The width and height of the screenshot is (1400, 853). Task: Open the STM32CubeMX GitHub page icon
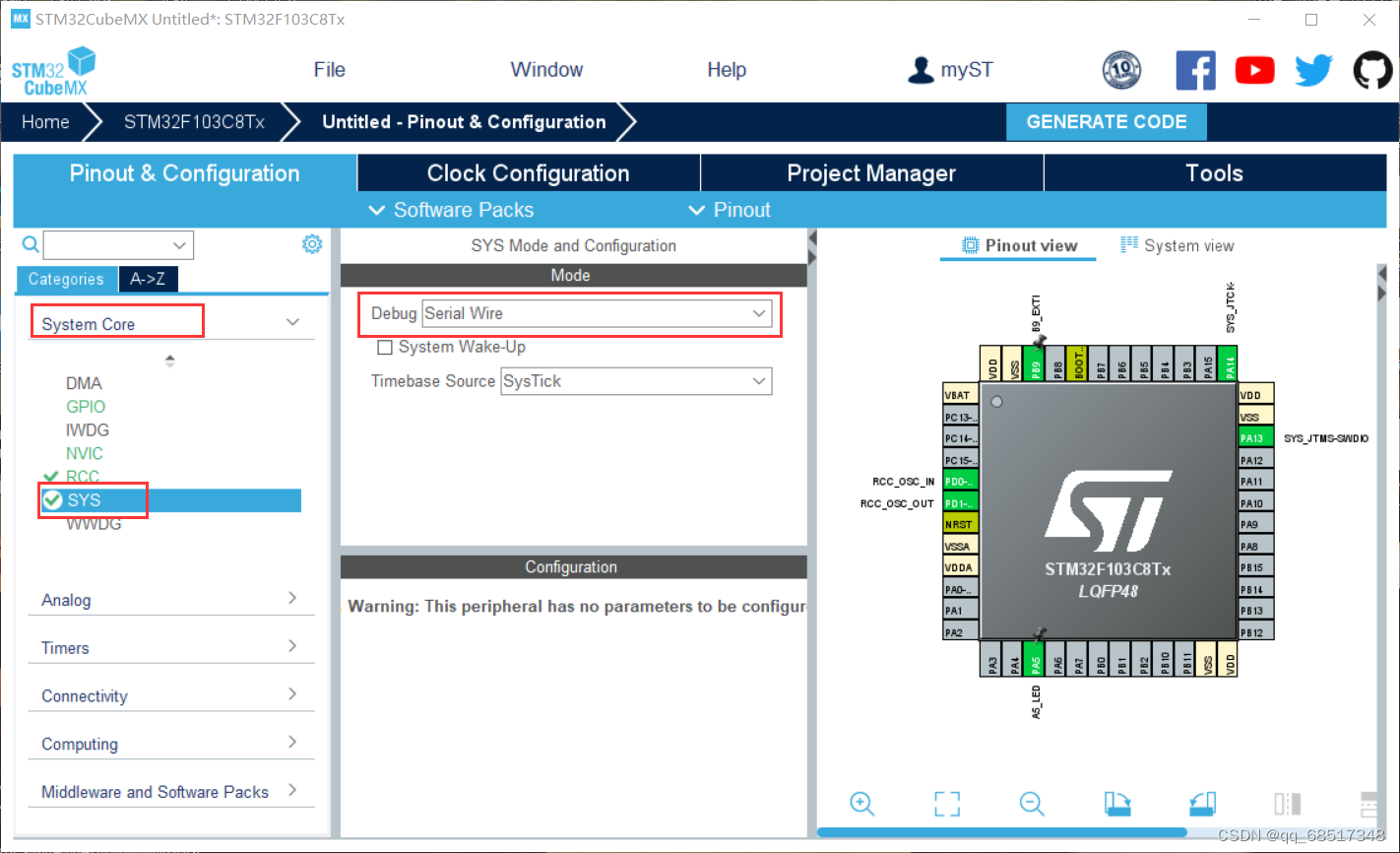point(1372,70)
